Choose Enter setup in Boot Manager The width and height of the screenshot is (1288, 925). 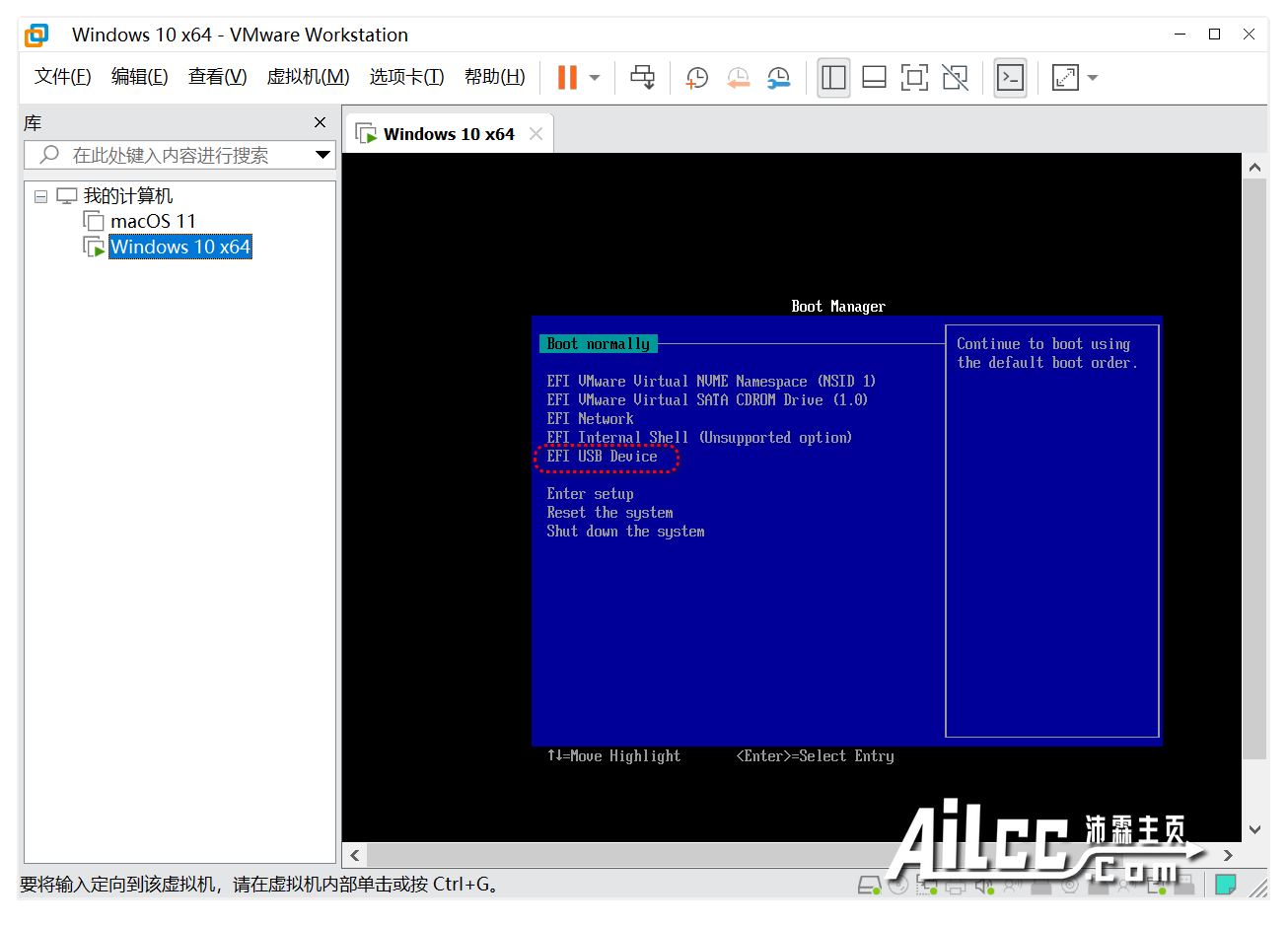click(x=590, y=494)
